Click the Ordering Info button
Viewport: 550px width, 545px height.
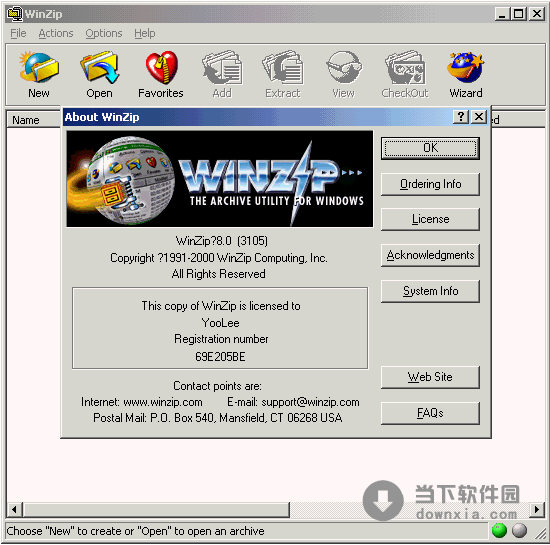[430, 184]
